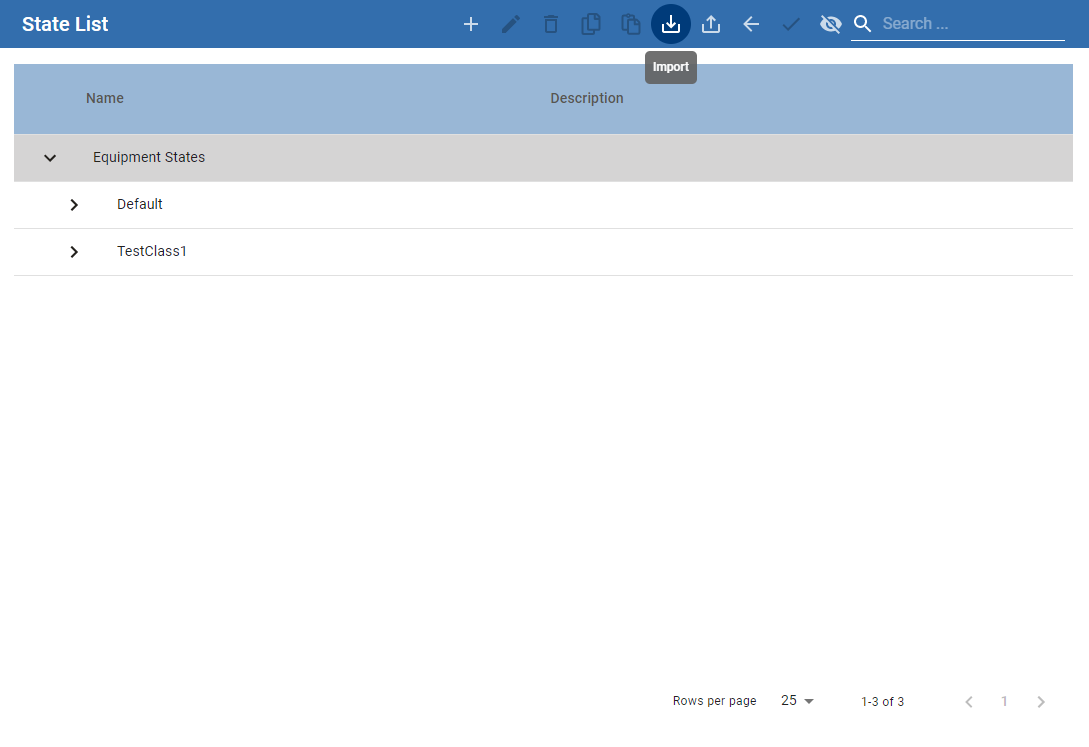
Task: Open the Rows per page dropdown
Action: pos(798,701)
